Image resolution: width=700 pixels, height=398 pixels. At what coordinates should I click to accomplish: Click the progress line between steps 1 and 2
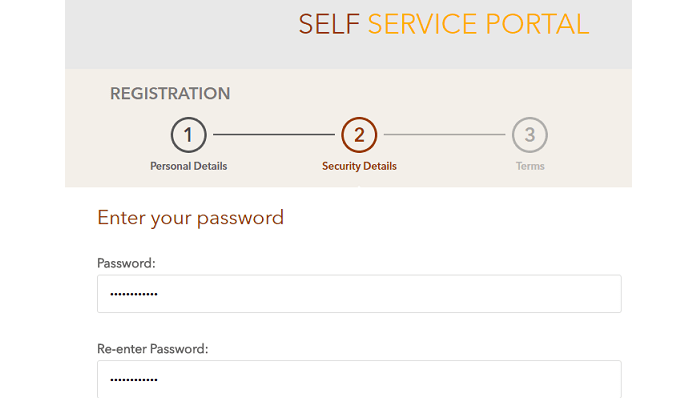coord(274,134)
